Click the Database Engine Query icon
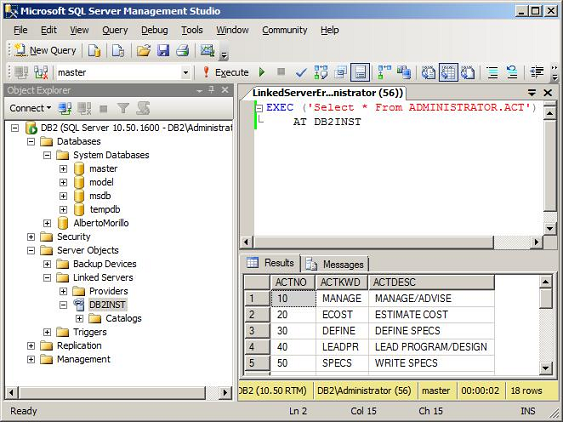The image size is (563, 422). [94, 51]
